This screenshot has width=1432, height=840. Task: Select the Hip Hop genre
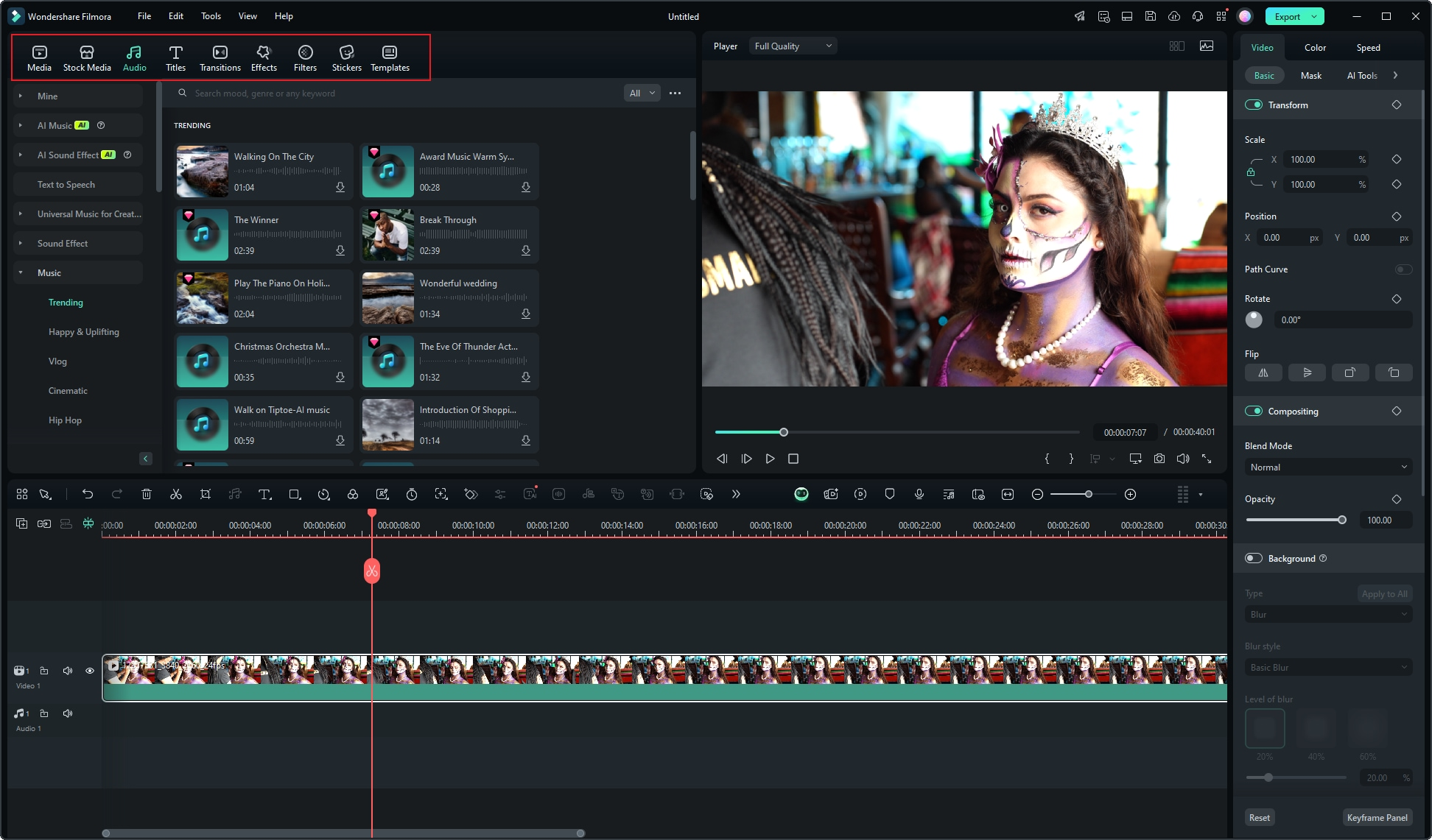pyautogui.click(x=65, y=420)
